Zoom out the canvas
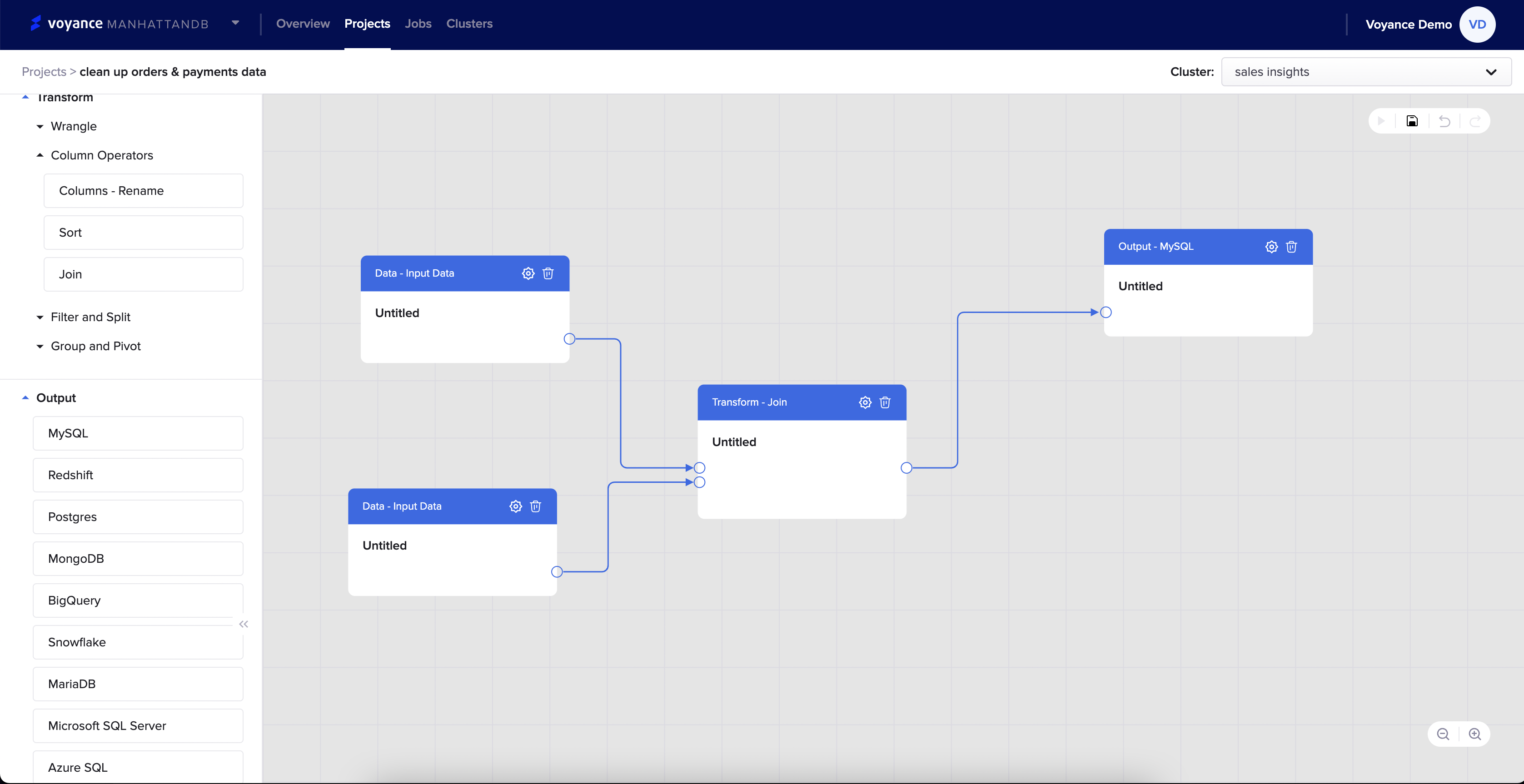This screenshot has width=1524, height=784. point(1443,734)
